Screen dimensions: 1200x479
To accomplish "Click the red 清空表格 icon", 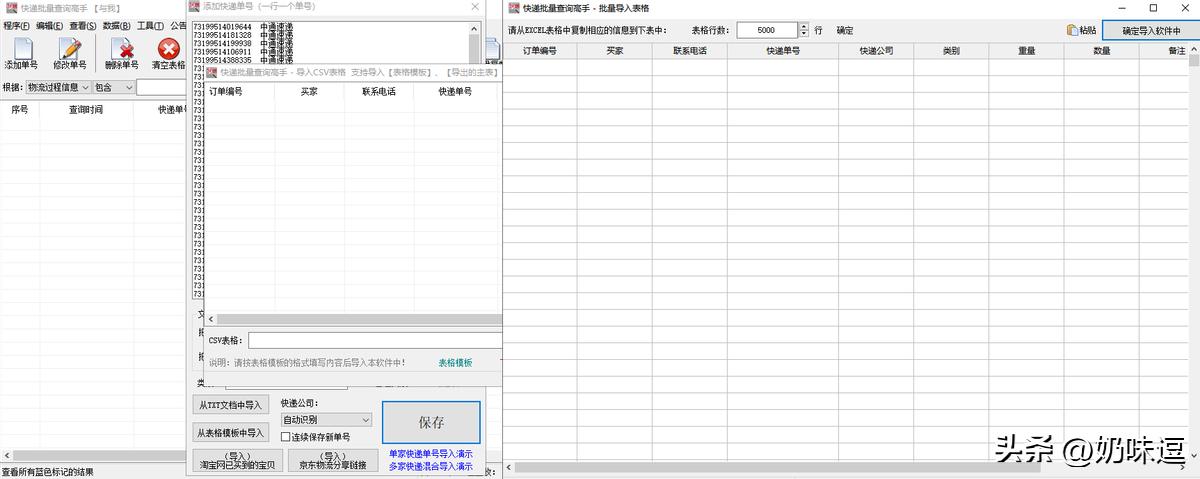I will pyautogui.click(x=169, y=49).
